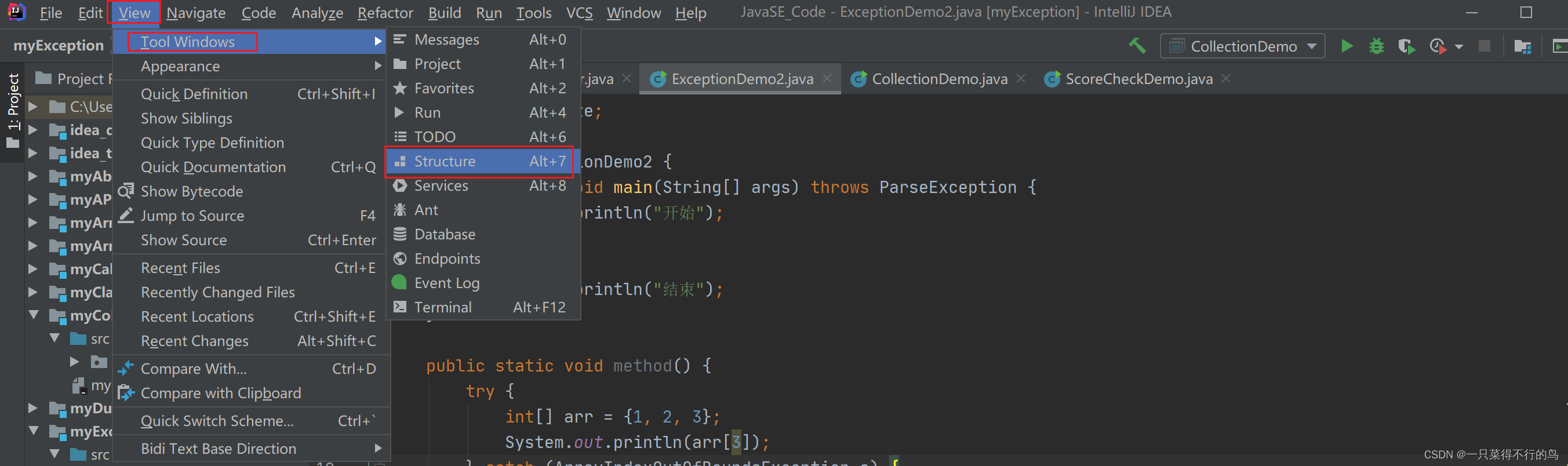Choose Compare with Clipboard menu item
This screenshot has width=1568, height=466.
click(251, 394)
